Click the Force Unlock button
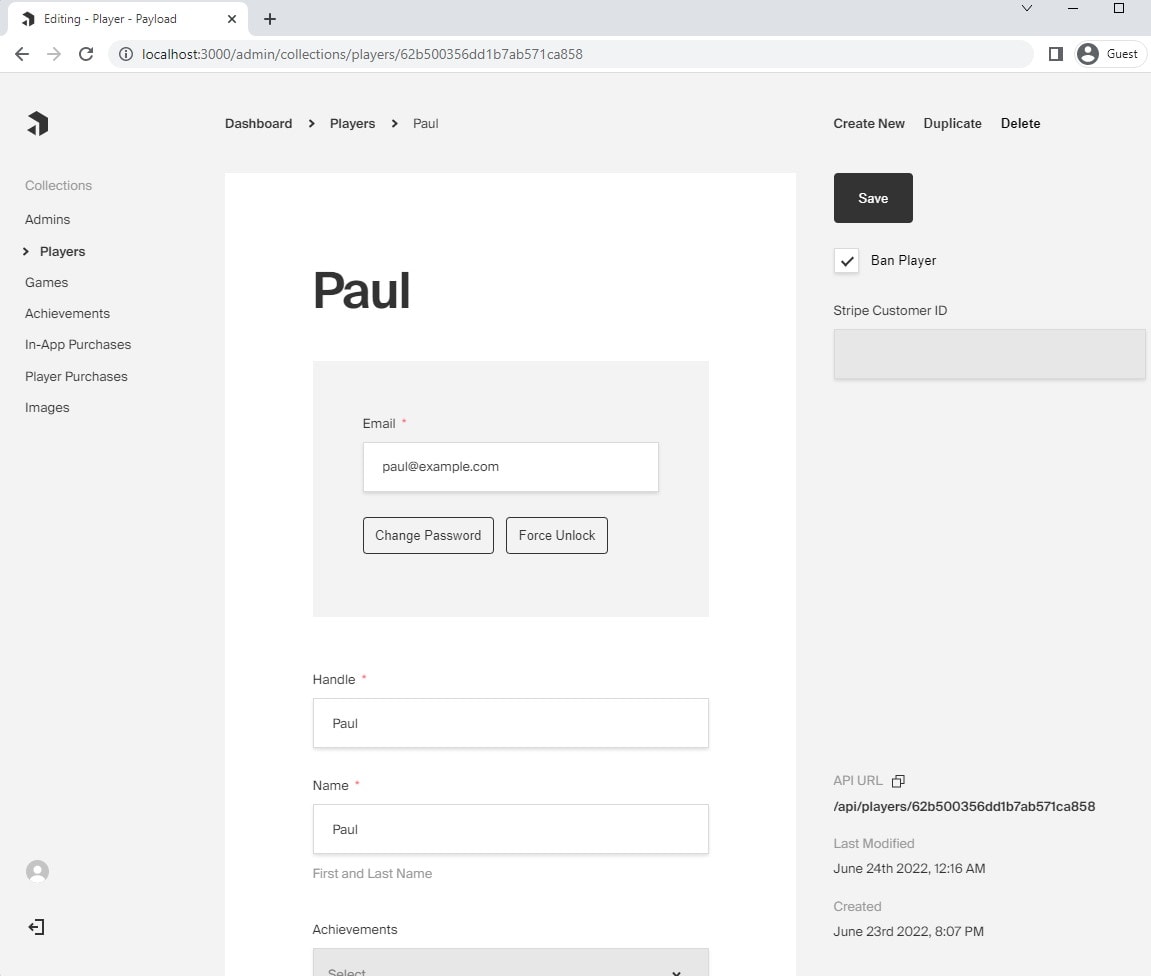The image size is (1151, 976). point(556,536)
